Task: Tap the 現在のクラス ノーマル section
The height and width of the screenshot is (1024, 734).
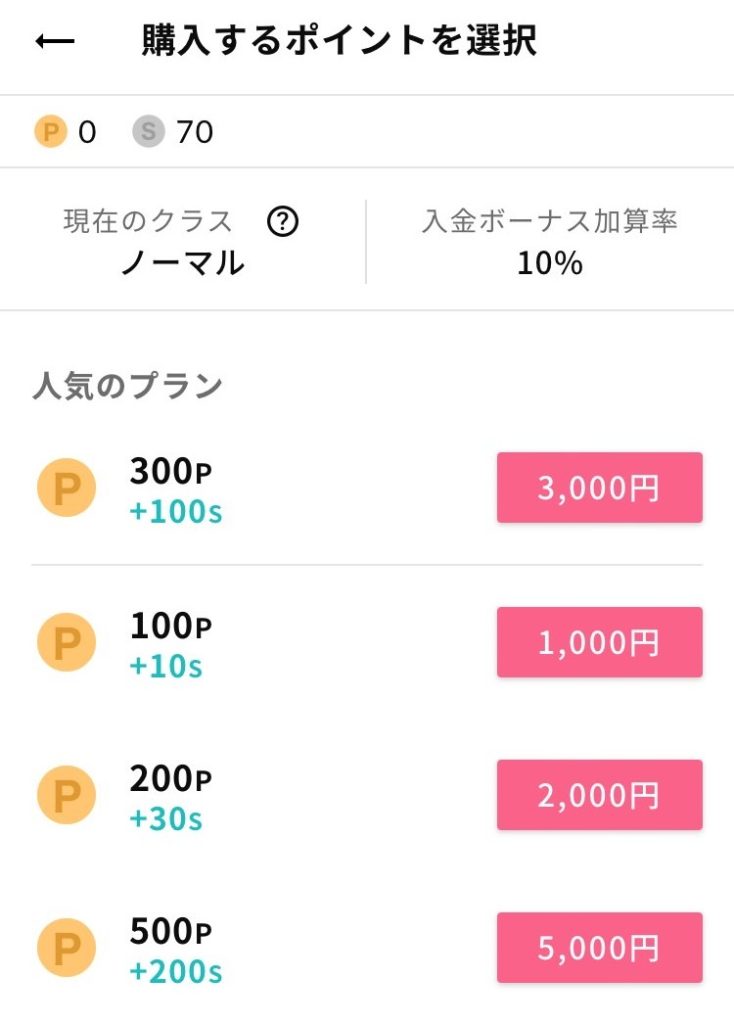Action: 182,242
